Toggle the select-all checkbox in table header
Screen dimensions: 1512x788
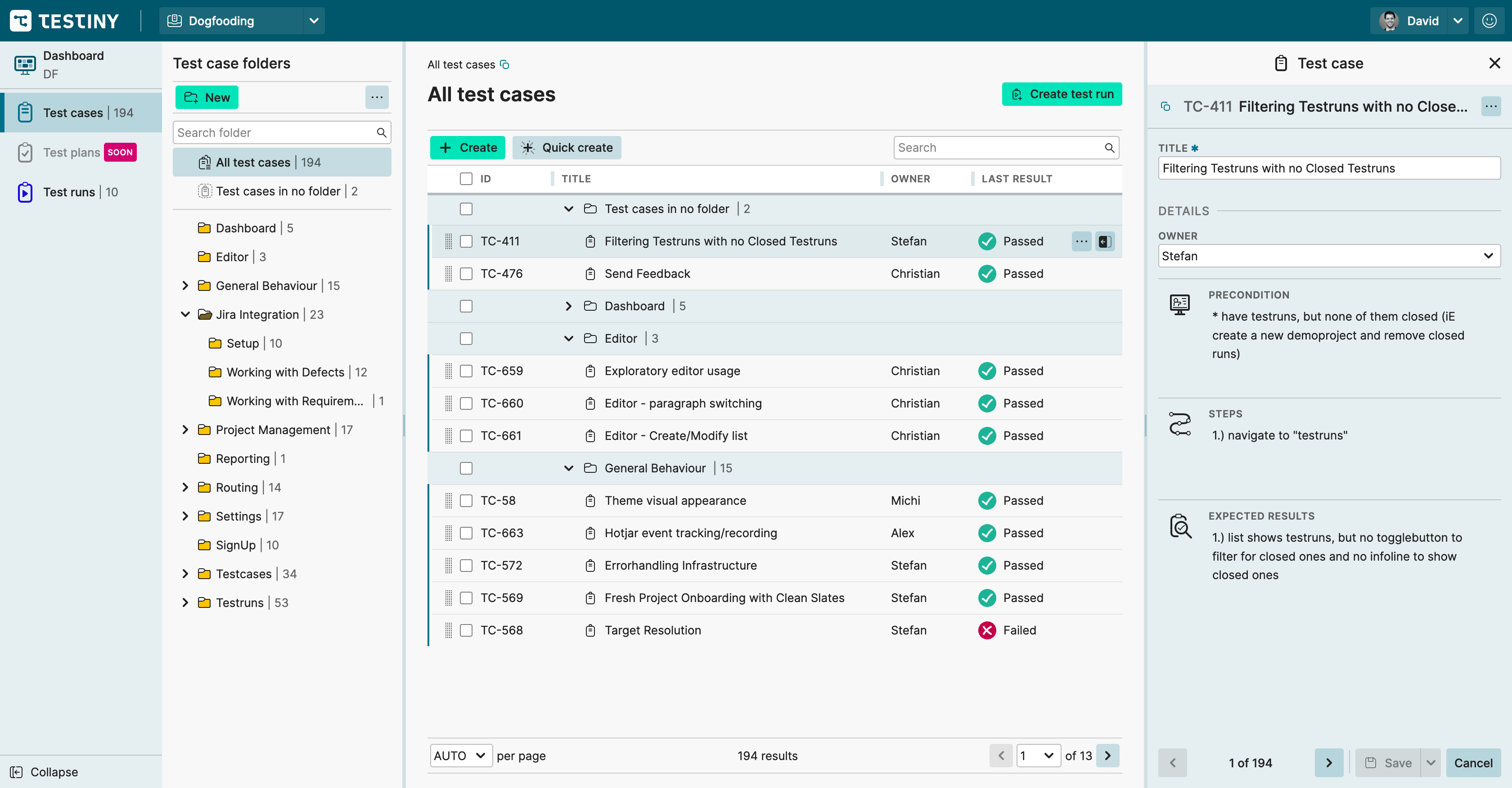[466, 178]
